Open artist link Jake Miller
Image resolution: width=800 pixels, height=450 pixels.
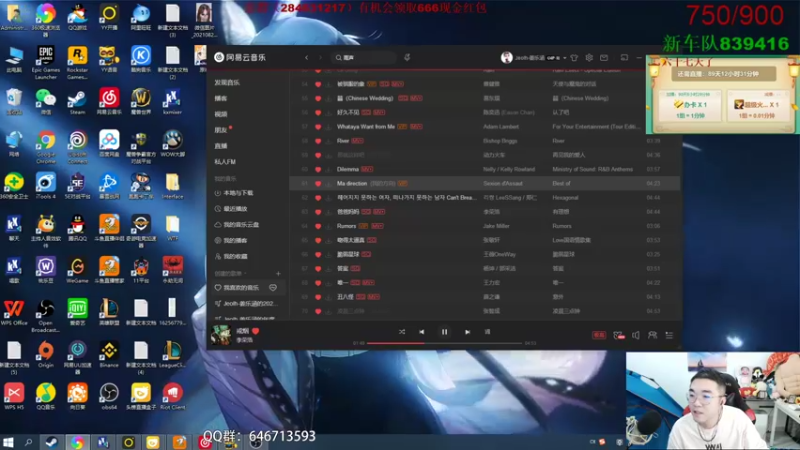click(496, 226)
